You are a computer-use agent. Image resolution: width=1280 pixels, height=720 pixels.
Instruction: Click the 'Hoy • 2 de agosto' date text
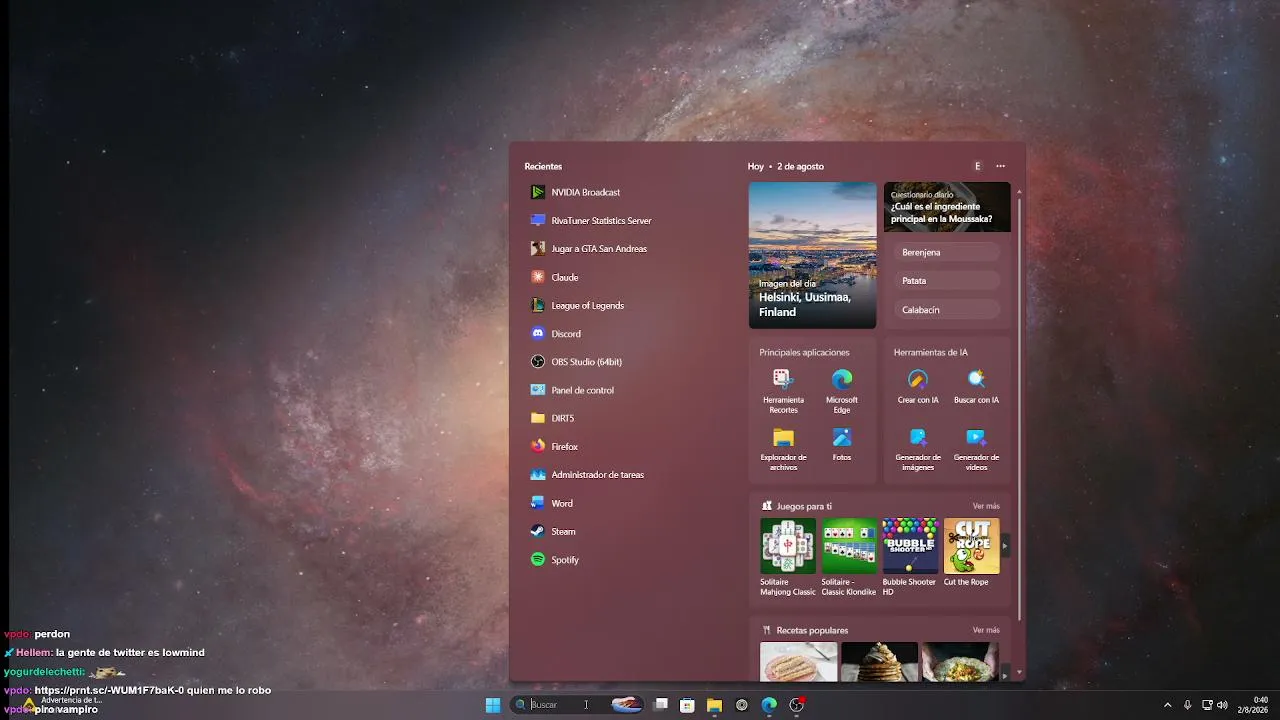click(786, 166)
